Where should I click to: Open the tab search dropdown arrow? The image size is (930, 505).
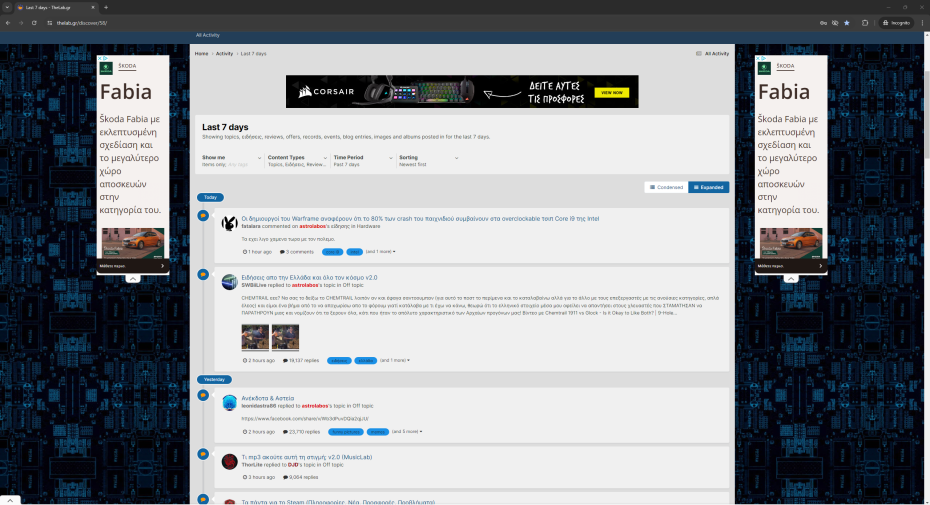point(7,8)
